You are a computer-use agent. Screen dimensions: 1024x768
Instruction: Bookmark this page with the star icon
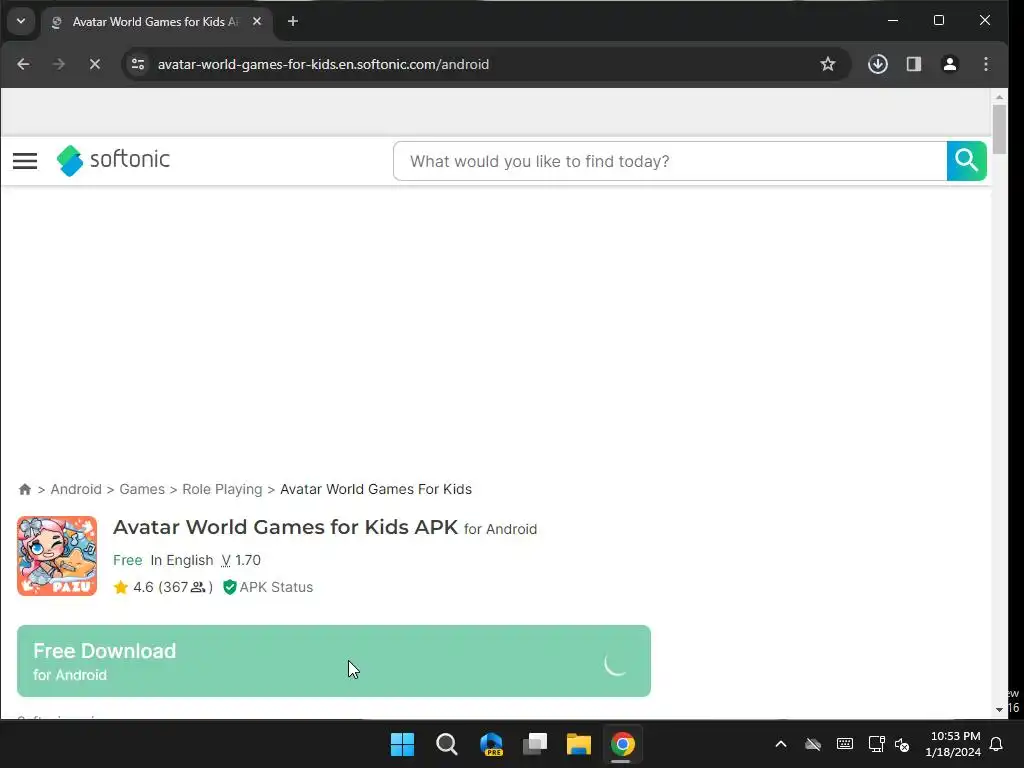click(x=827, y=64)
